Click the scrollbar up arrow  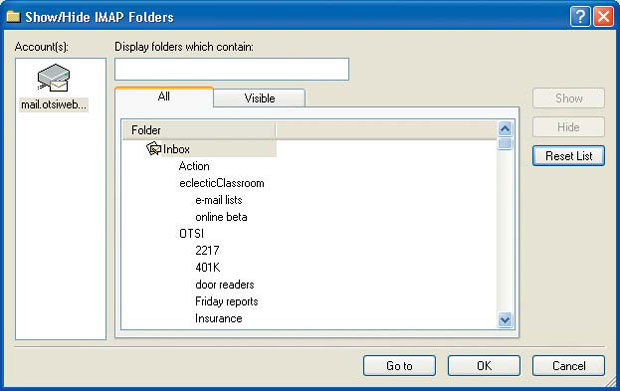click(x=505, y=128)
